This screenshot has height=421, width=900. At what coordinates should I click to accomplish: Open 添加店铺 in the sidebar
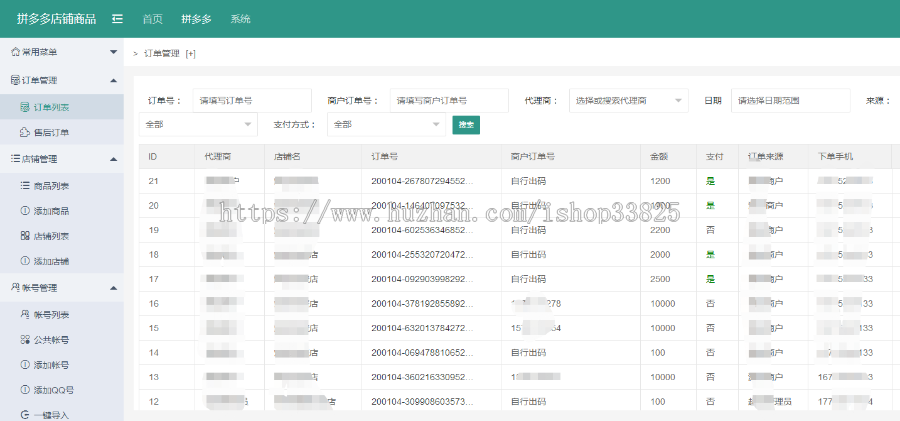pos(61,261)
